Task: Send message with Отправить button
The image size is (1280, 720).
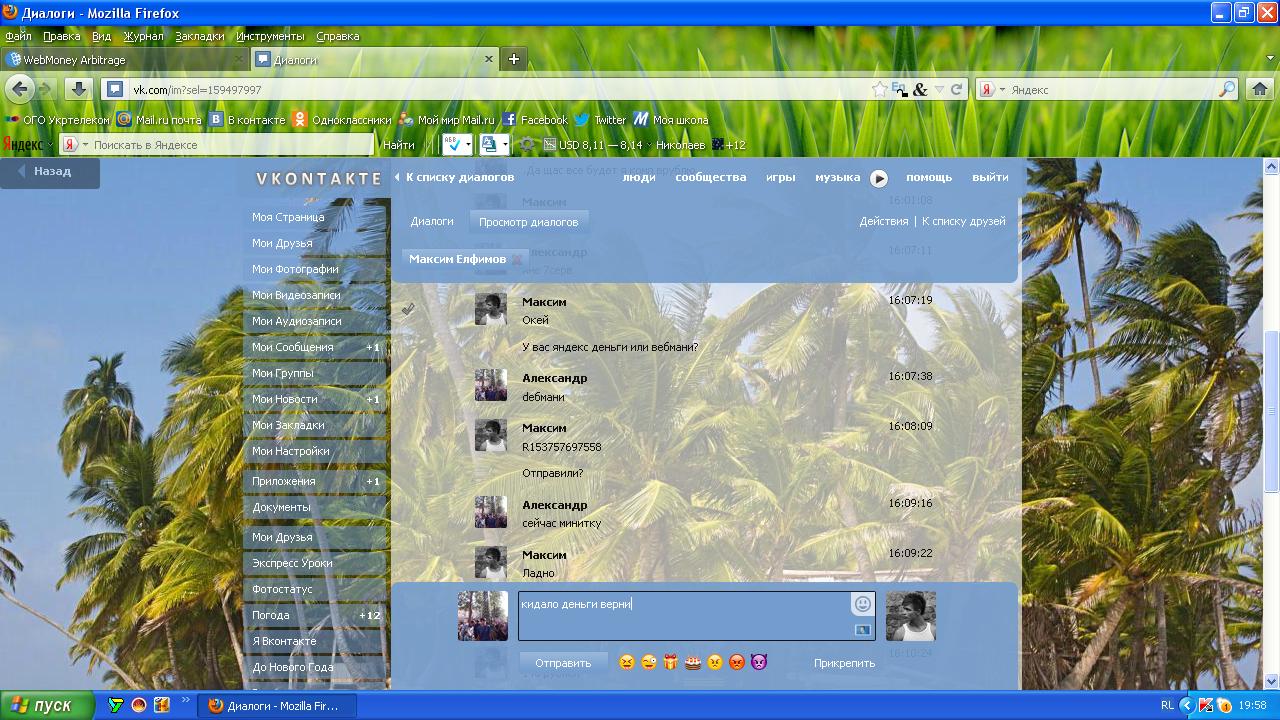Action: [563, 663]
